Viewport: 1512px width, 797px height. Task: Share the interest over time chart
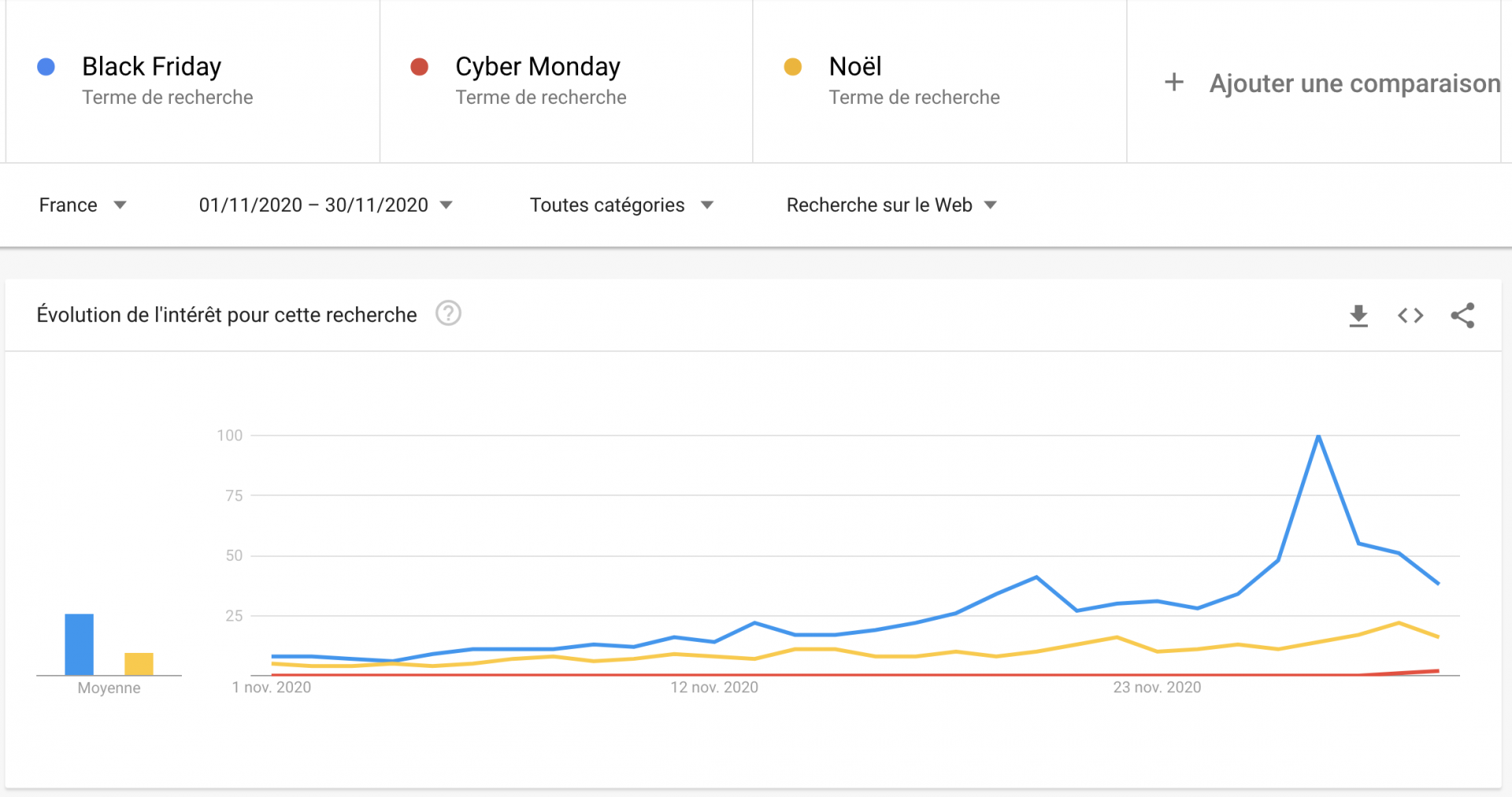[x=1462, y=316]
